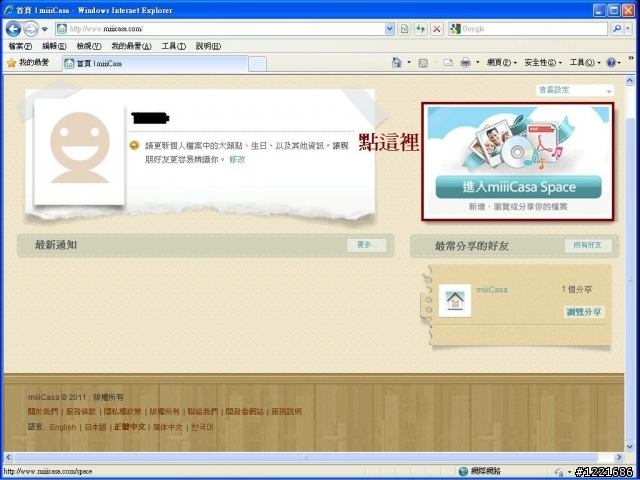Click the miiiCasa friend house icon
Screen dimensions: 640x480
pos(455,301)
